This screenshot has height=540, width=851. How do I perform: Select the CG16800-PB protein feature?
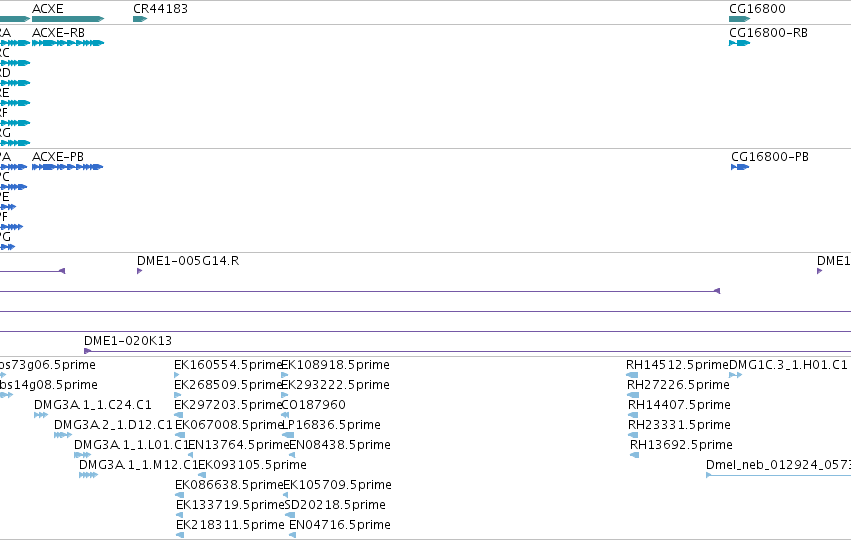click(740, 167)
